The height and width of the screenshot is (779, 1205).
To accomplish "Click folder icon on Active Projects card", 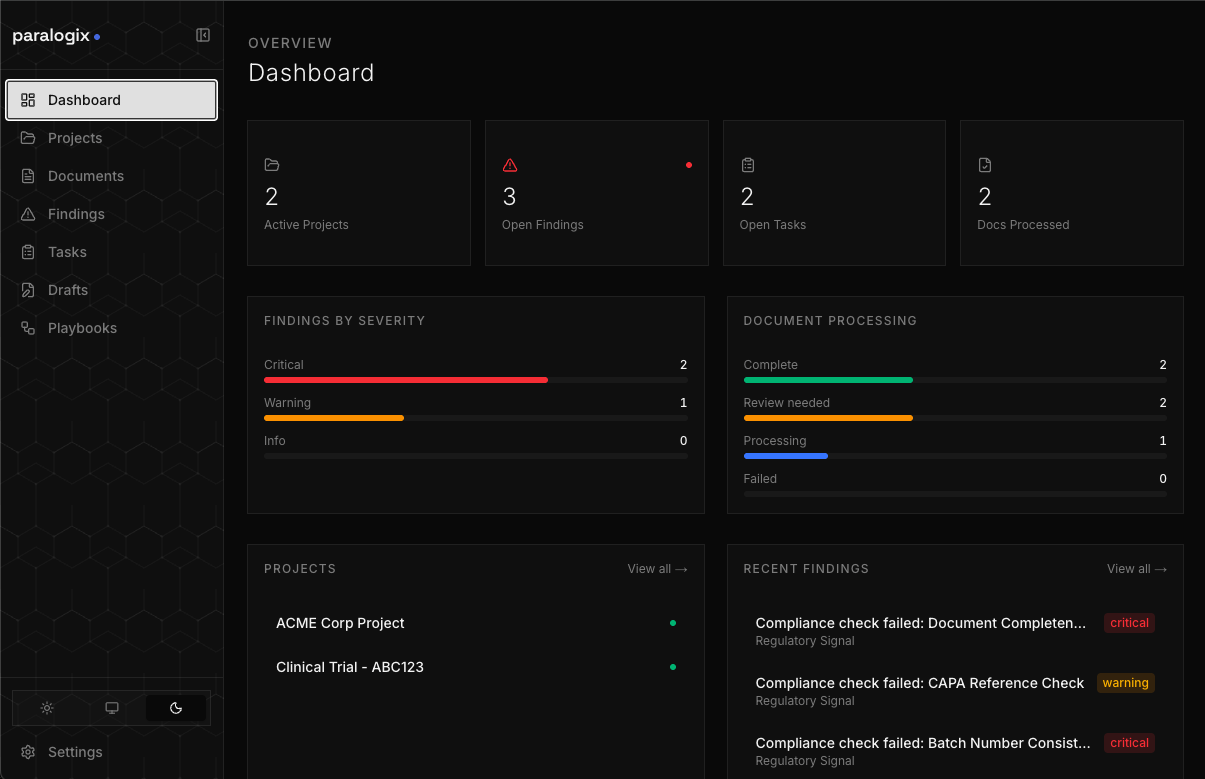I will (272, 165).
